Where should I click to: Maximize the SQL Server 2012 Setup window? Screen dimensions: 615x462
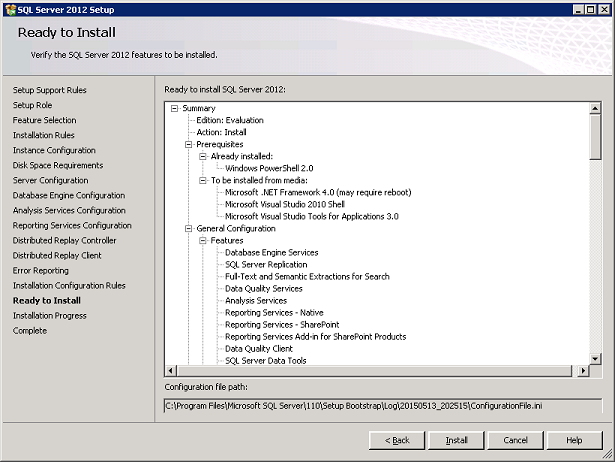click(590, 10)
